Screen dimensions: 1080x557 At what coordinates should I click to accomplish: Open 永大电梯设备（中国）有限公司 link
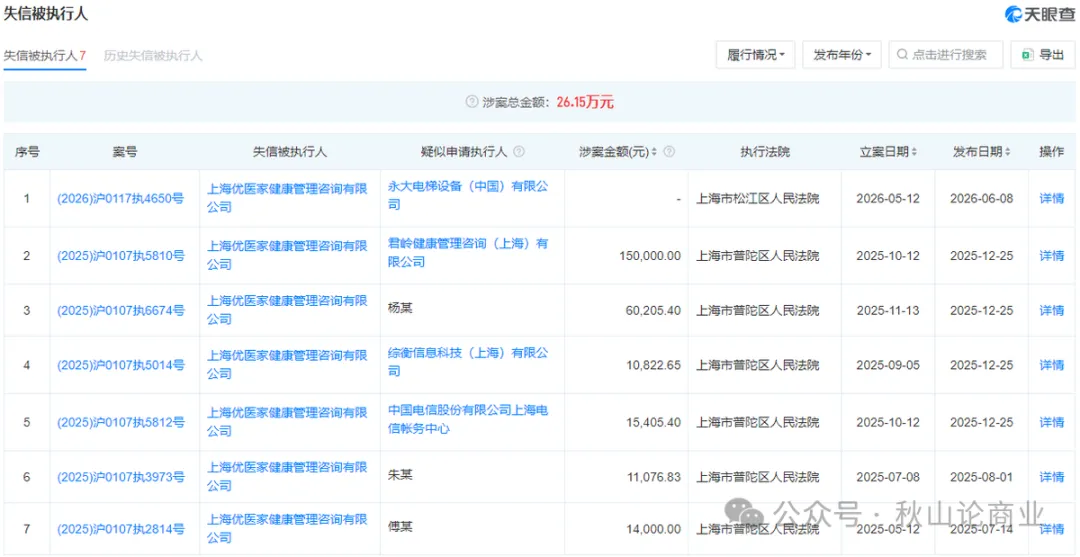pos(468,196)
